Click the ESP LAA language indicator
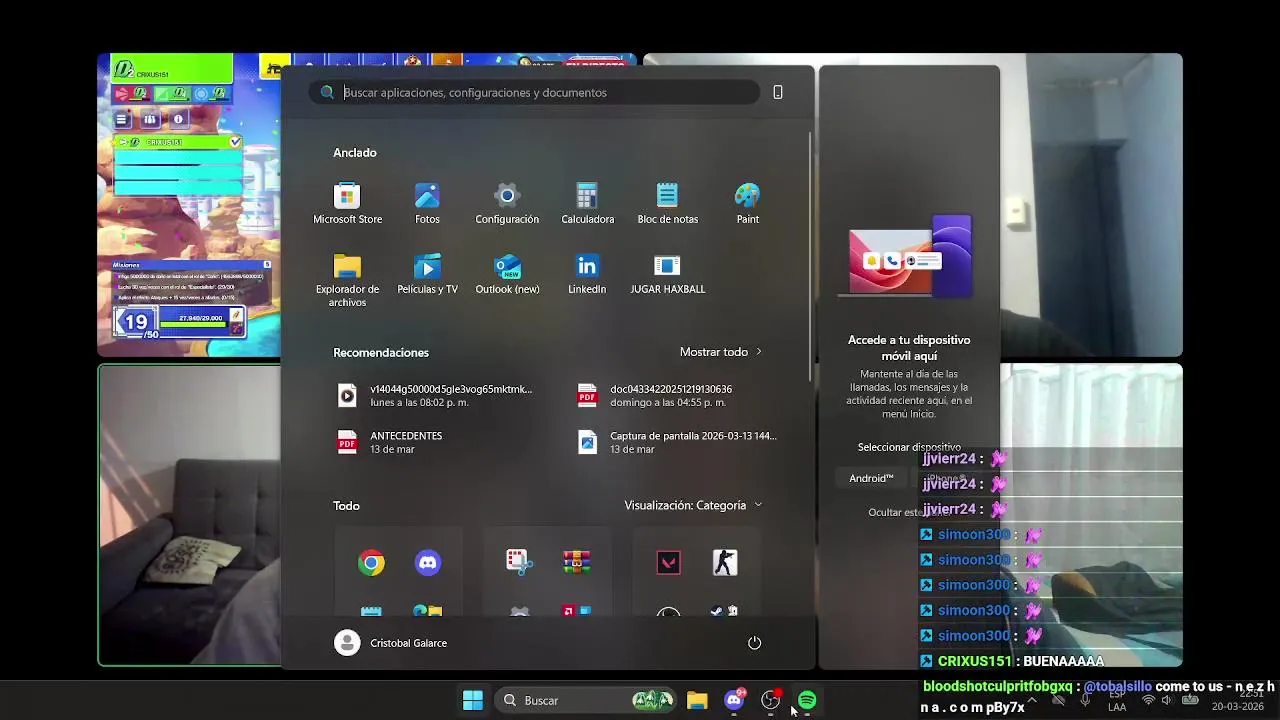The height and width of the screenshot is (720, 1280). [1117, 700]
